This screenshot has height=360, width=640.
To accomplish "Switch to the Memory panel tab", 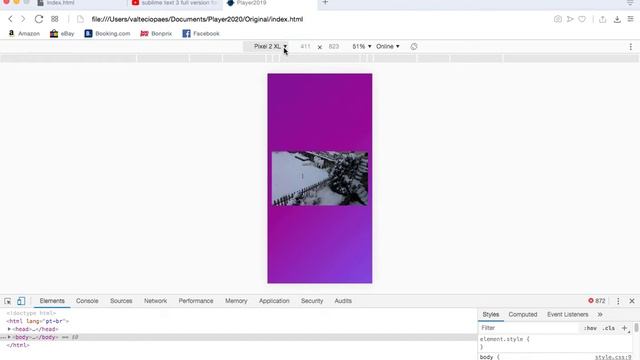I will point(236,301).
